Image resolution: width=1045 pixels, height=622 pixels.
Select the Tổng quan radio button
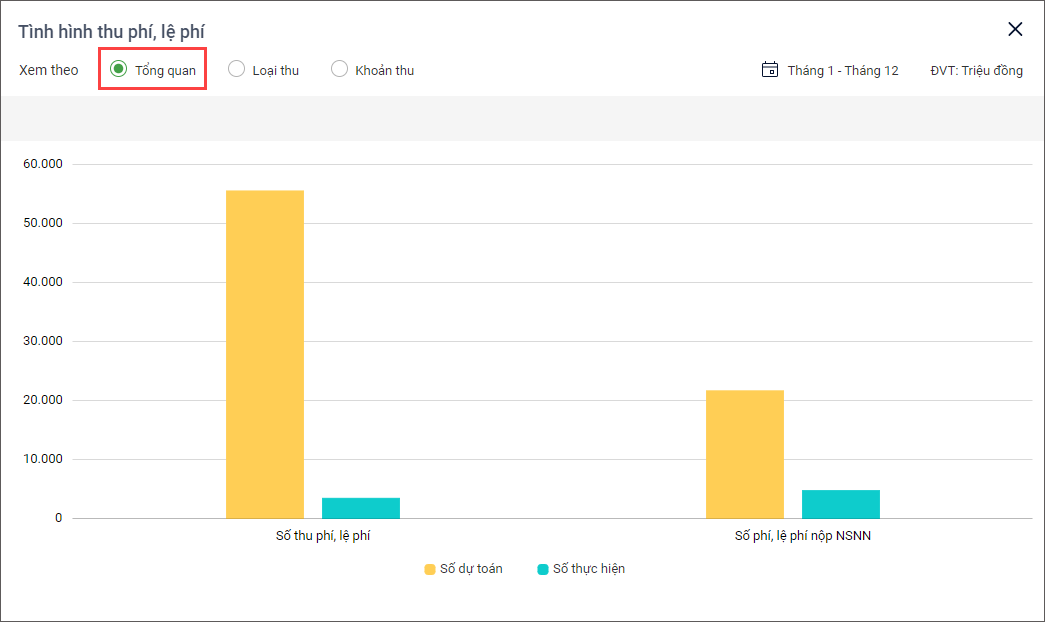[119, 69]
